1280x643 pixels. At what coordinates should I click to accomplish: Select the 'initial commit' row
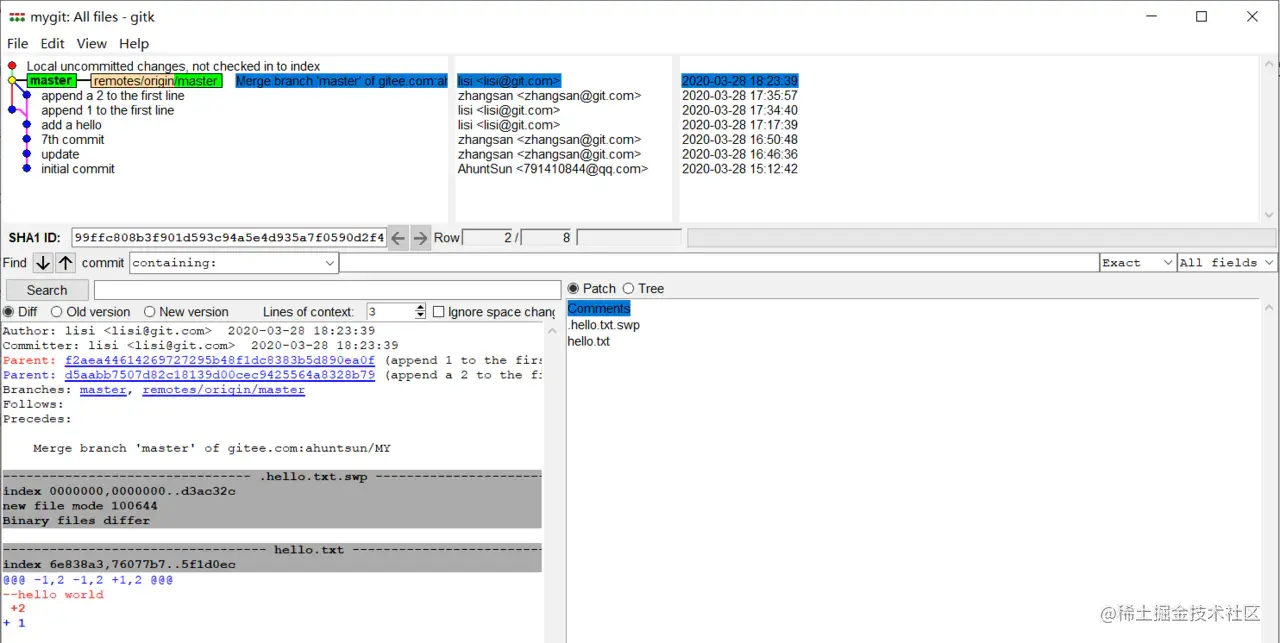click(78, 169)
